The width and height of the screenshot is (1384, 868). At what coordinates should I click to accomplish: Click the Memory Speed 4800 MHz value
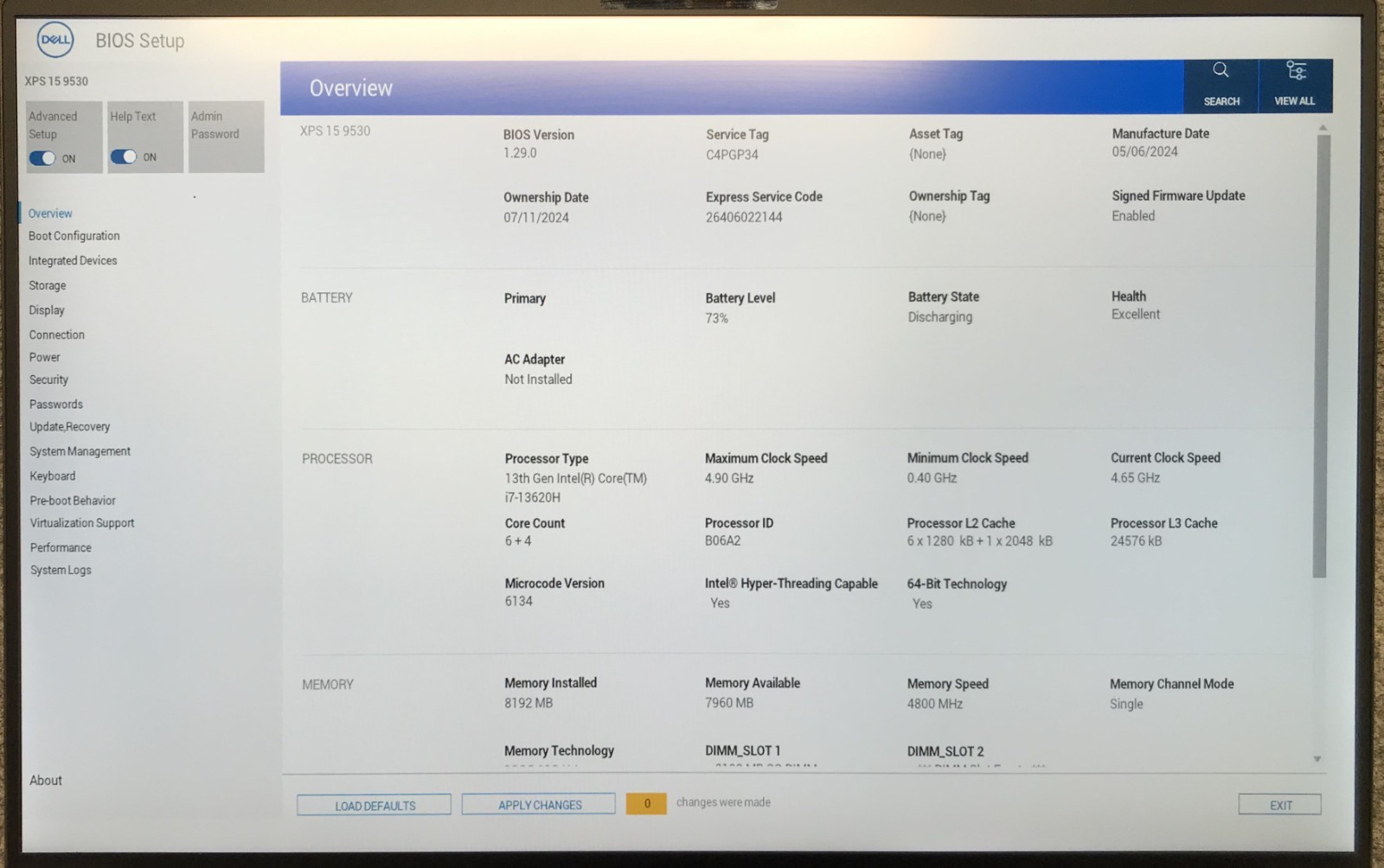click(935, 704)
